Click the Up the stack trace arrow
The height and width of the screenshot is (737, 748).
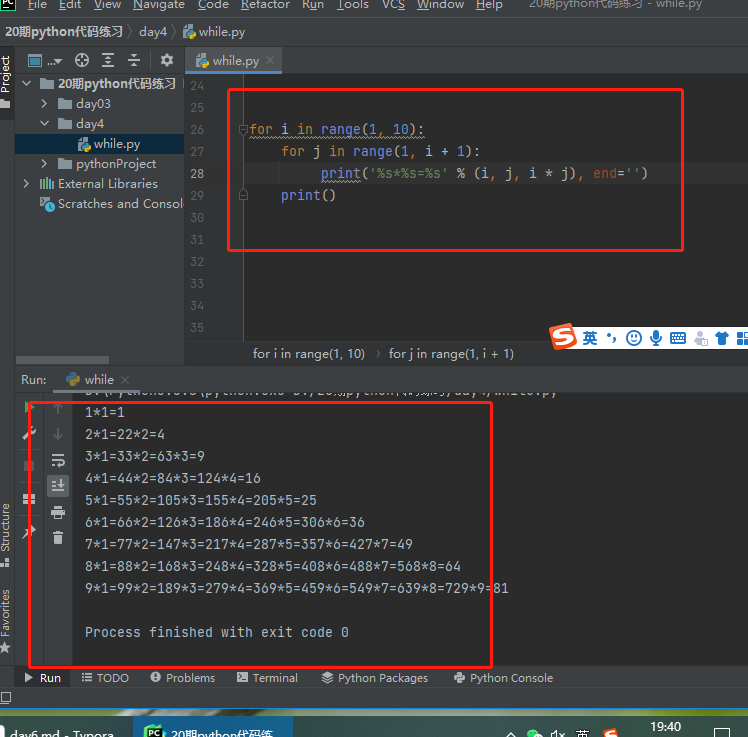58,408
